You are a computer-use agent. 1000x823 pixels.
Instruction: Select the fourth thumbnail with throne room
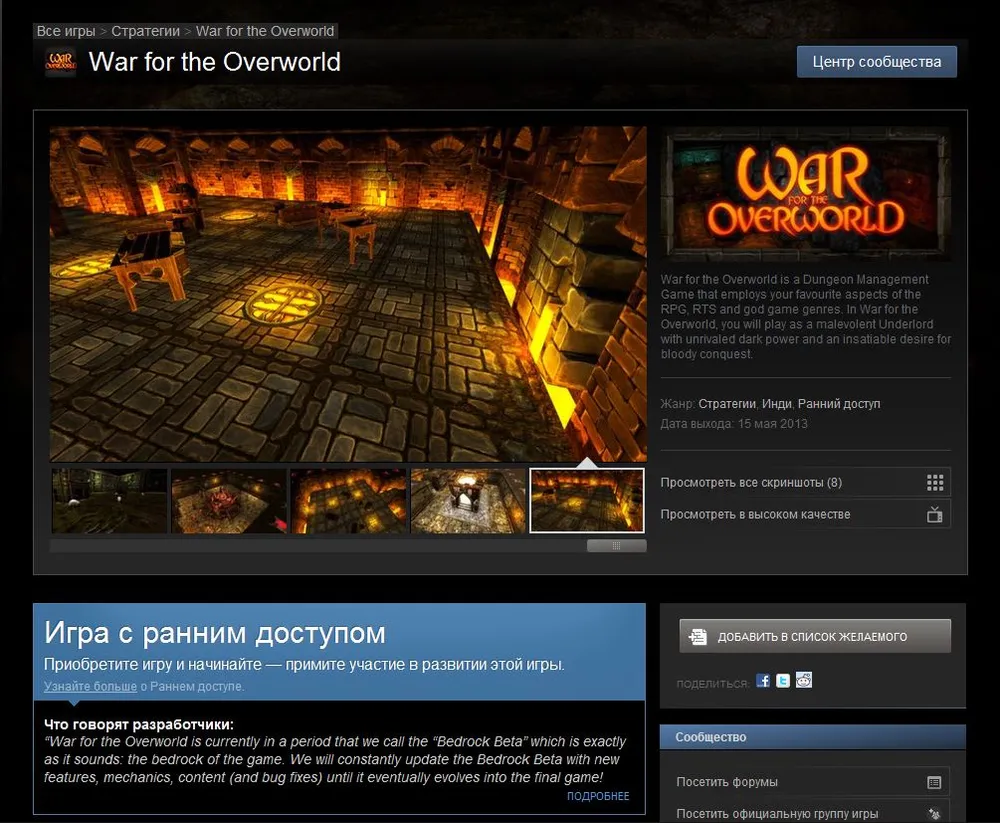coord(467,501)
